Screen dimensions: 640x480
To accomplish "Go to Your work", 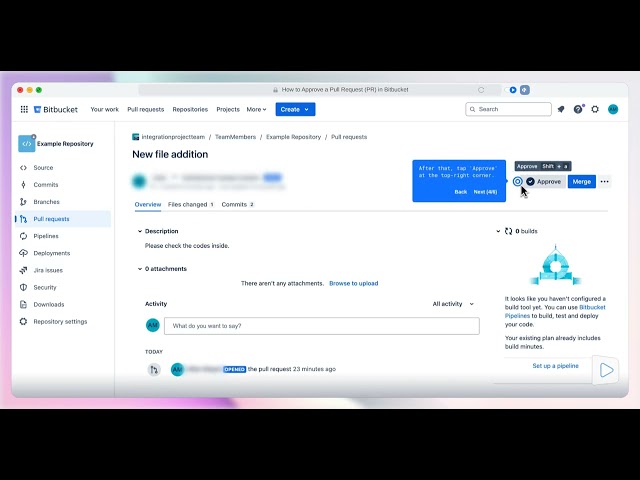I will pos(104,109).
